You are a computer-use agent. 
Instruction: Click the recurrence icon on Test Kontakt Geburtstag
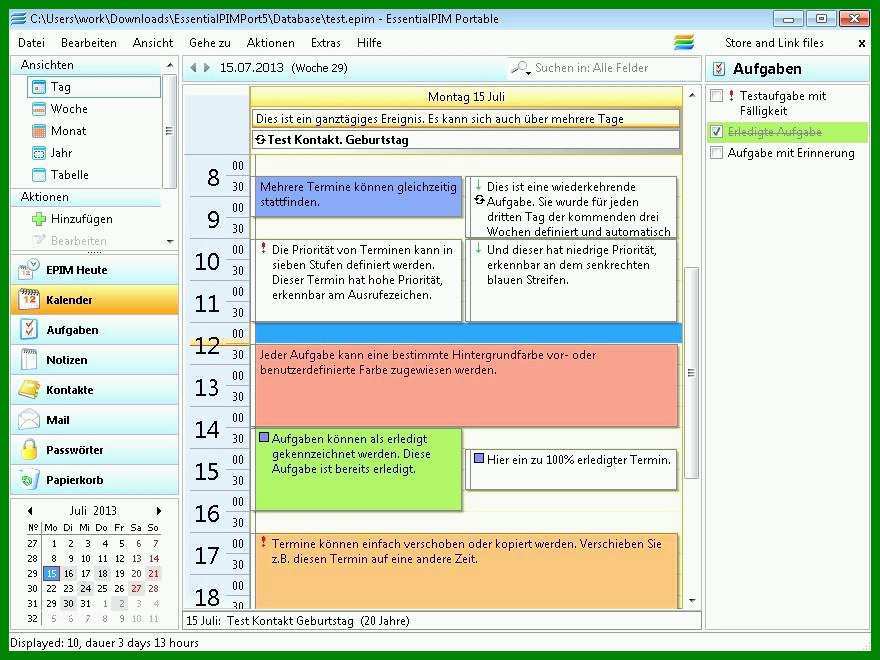click(260, 139)
